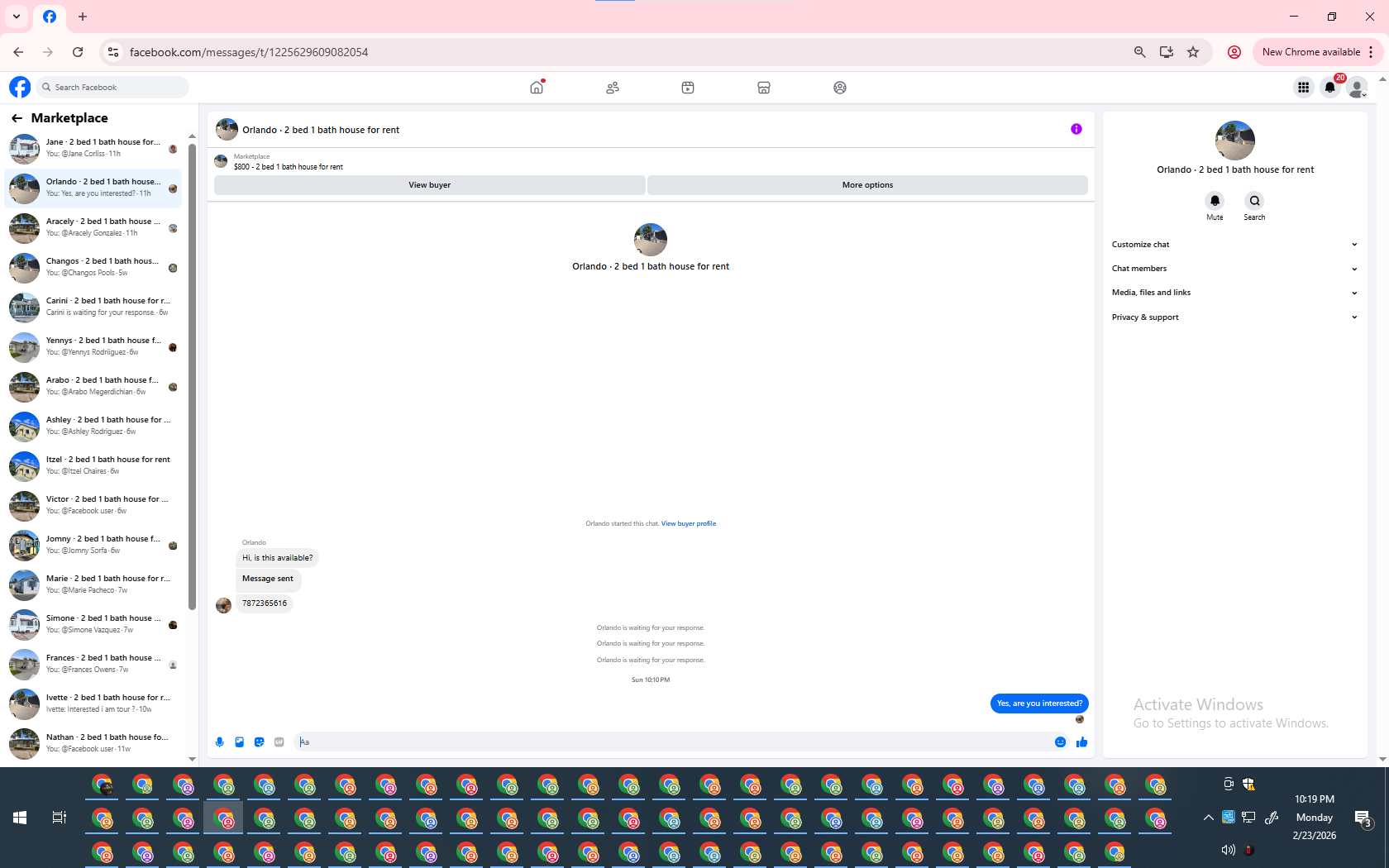Mute this chat via bell icon
Viewport: 1389px width, 868px height.
click(x=1215, y=201)
